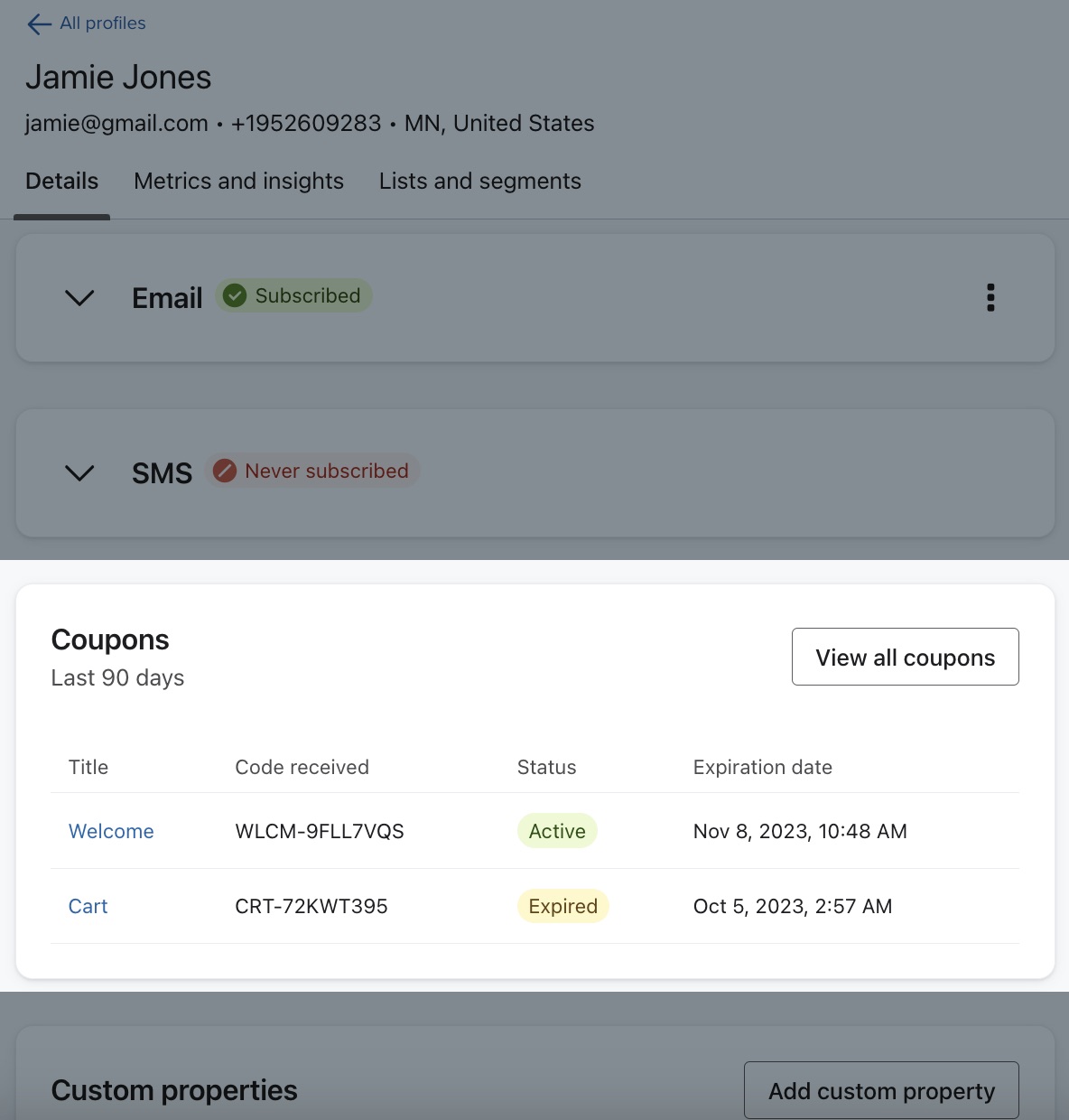The image size is (1069, 1120).
Task: Collapse the Details area using Email chevron
Action: click(79, 298)
